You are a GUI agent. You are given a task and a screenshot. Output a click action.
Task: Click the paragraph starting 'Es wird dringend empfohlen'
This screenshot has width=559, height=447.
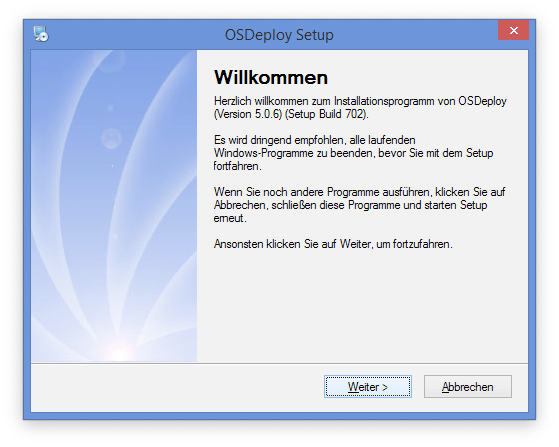[x=353, y=153]
